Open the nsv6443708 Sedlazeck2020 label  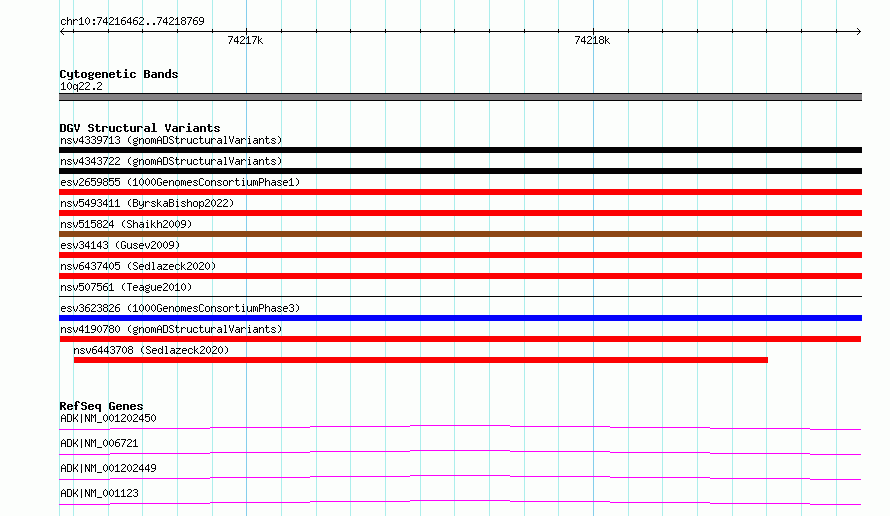151,350
